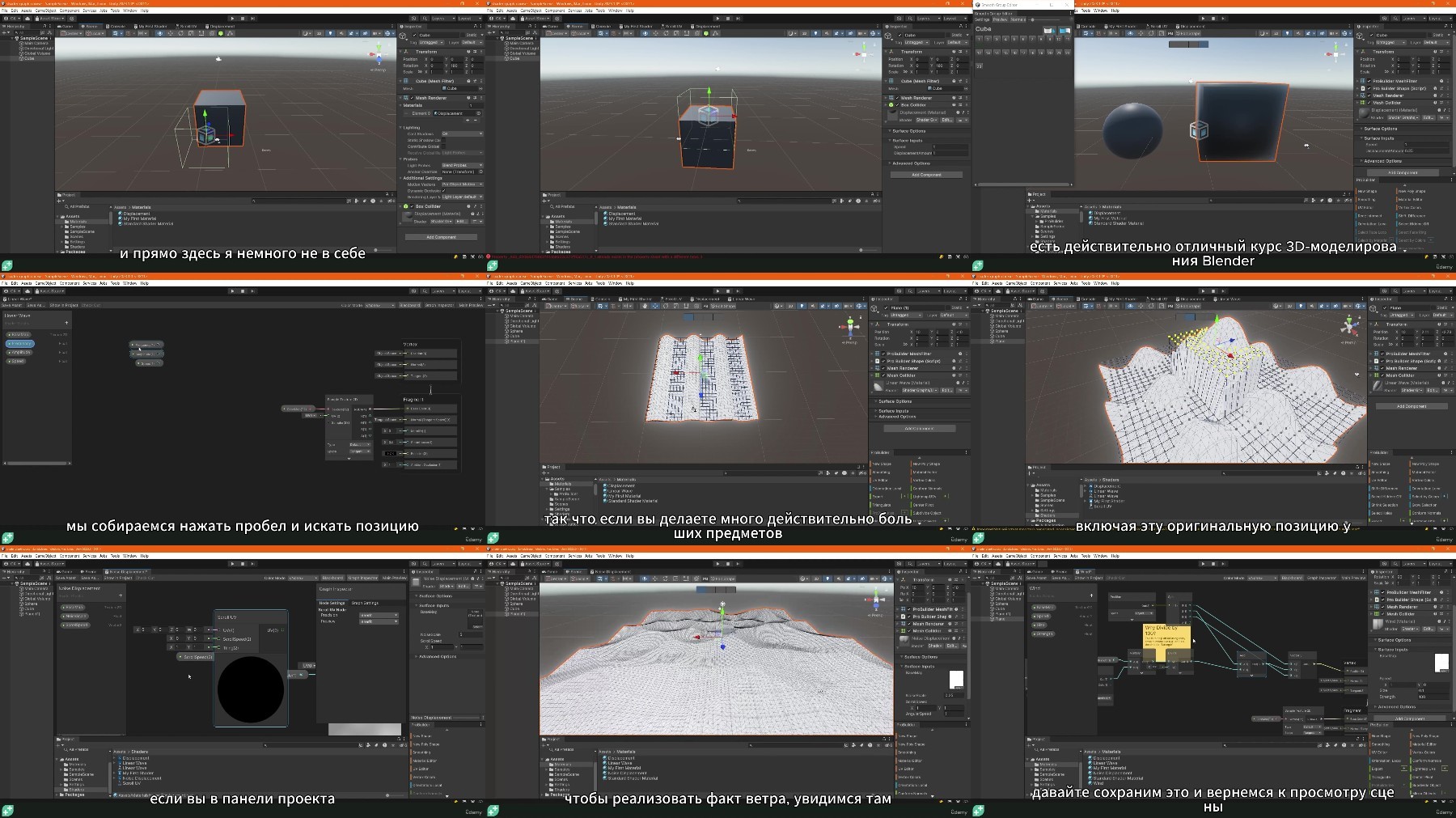The width and height of the screenshot is (1456, 818).
Task: Click the Material Editor ProBuilder tool in the Blender-caption frame
Action: click(x=1410, y=199)
